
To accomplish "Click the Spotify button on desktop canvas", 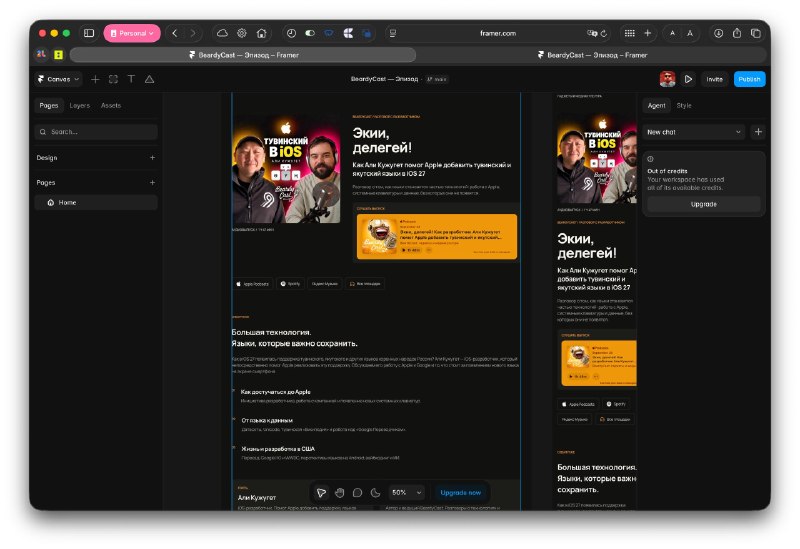I will pos(291,284).
